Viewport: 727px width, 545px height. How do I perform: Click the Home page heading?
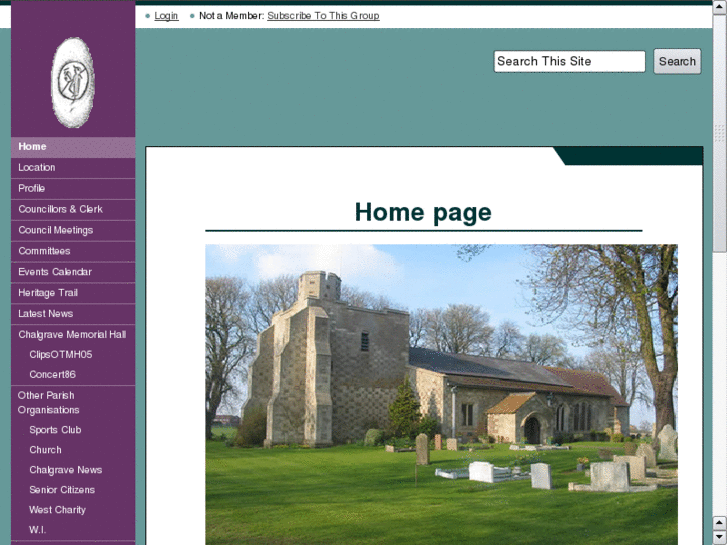pos(423,212)
